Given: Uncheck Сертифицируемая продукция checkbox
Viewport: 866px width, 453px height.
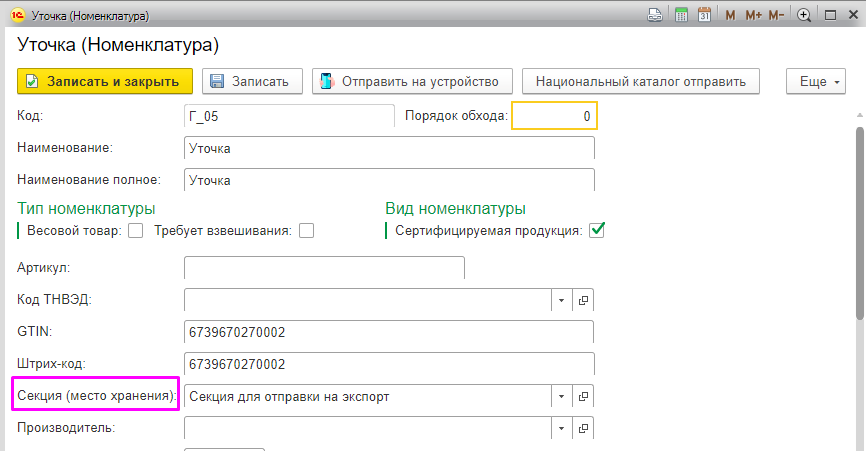Looking at the screenshot, I should (597, 230).
